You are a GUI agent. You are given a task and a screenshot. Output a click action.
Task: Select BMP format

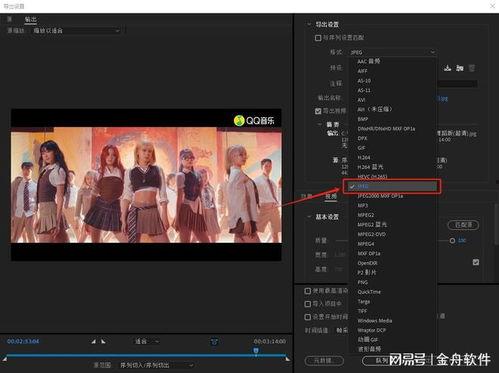click(x=363, y=119)
